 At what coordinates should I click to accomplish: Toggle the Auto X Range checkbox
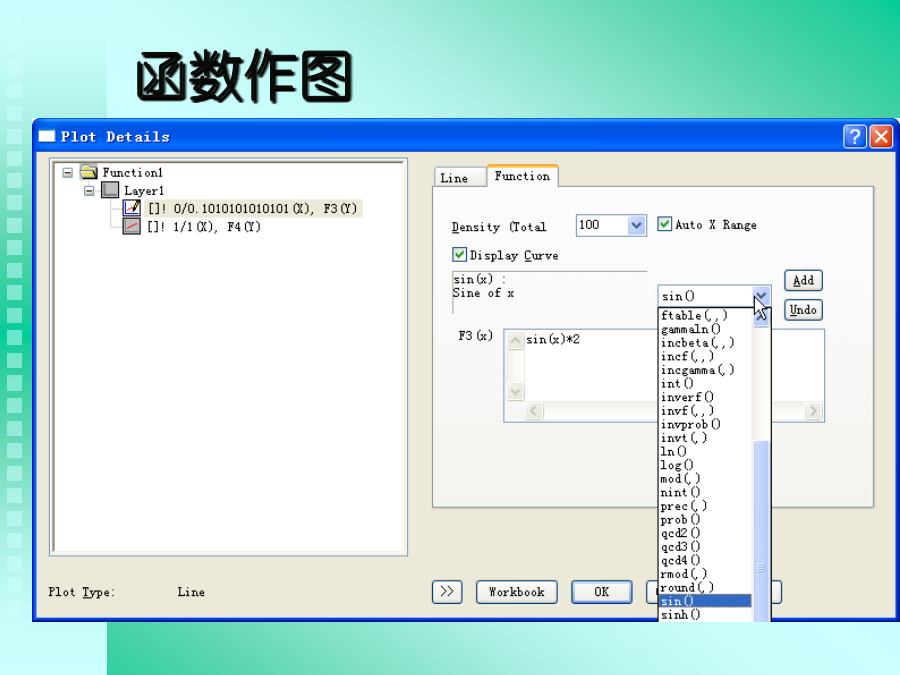[665, 225]
